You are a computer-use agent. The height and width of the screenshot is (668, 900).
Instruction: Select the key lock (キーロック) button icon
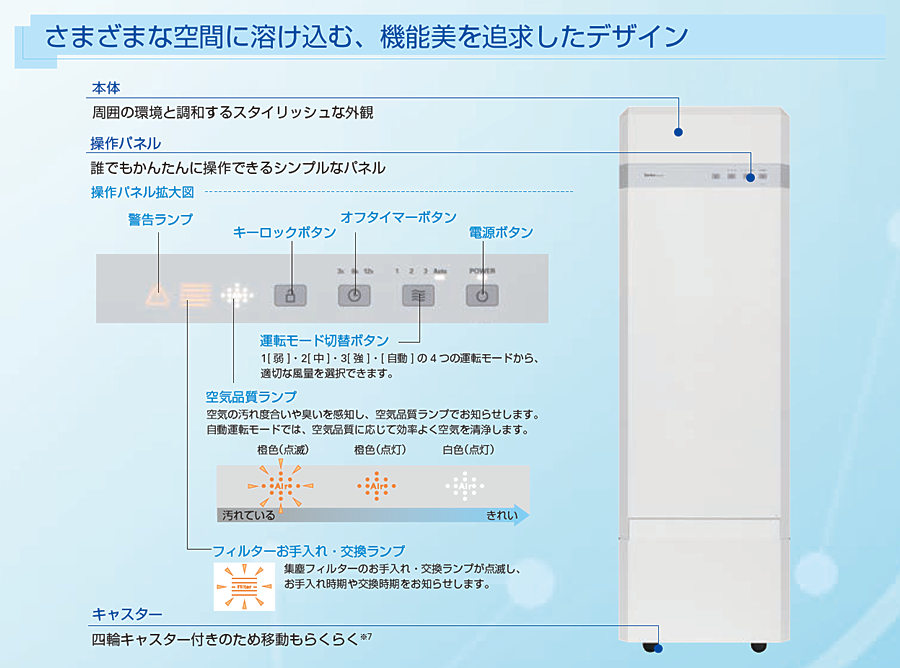[x=292, y=295]
